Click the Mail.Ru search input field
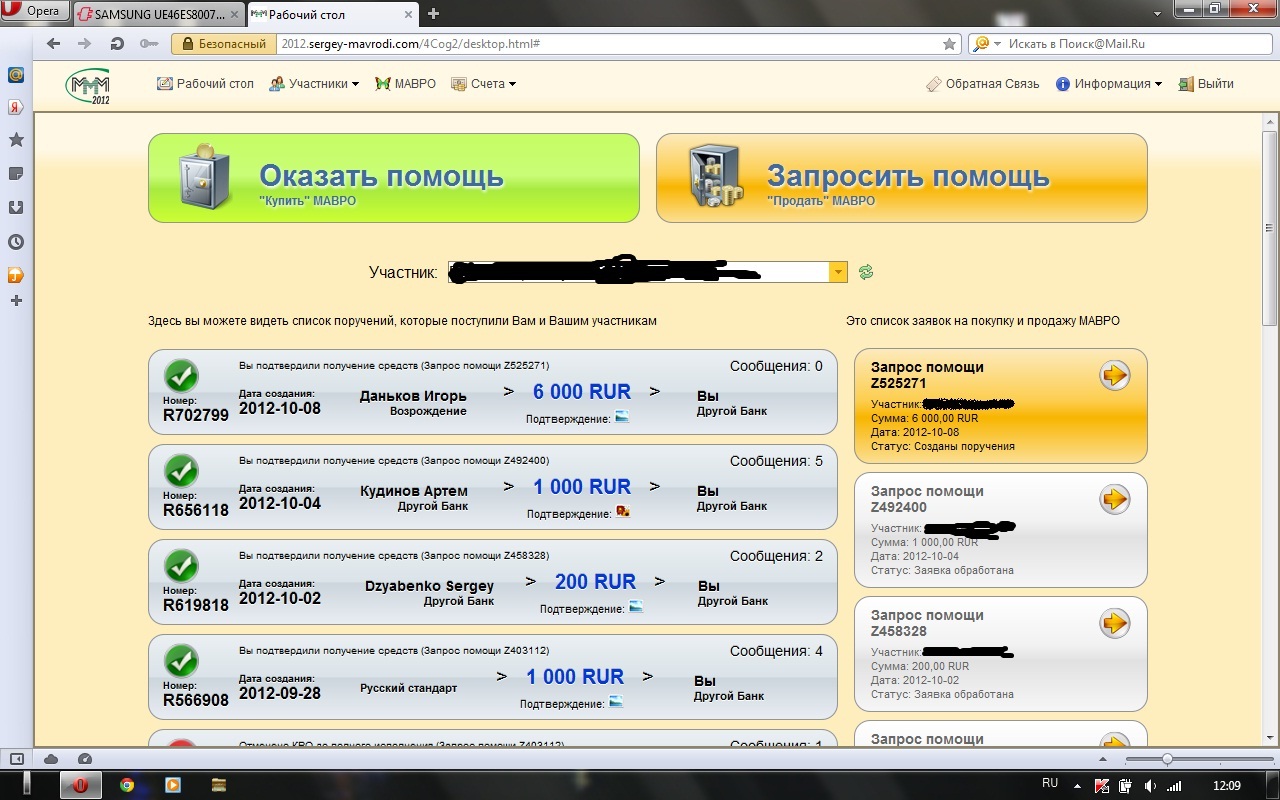 1135,44
